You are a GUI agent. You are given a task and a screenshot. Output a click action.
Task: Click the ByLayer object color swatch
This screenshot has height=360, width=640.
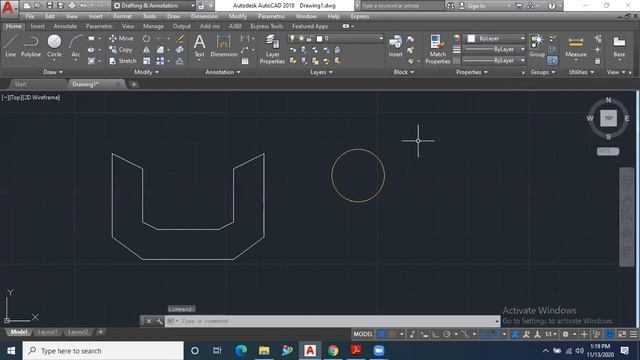[471, 38]
